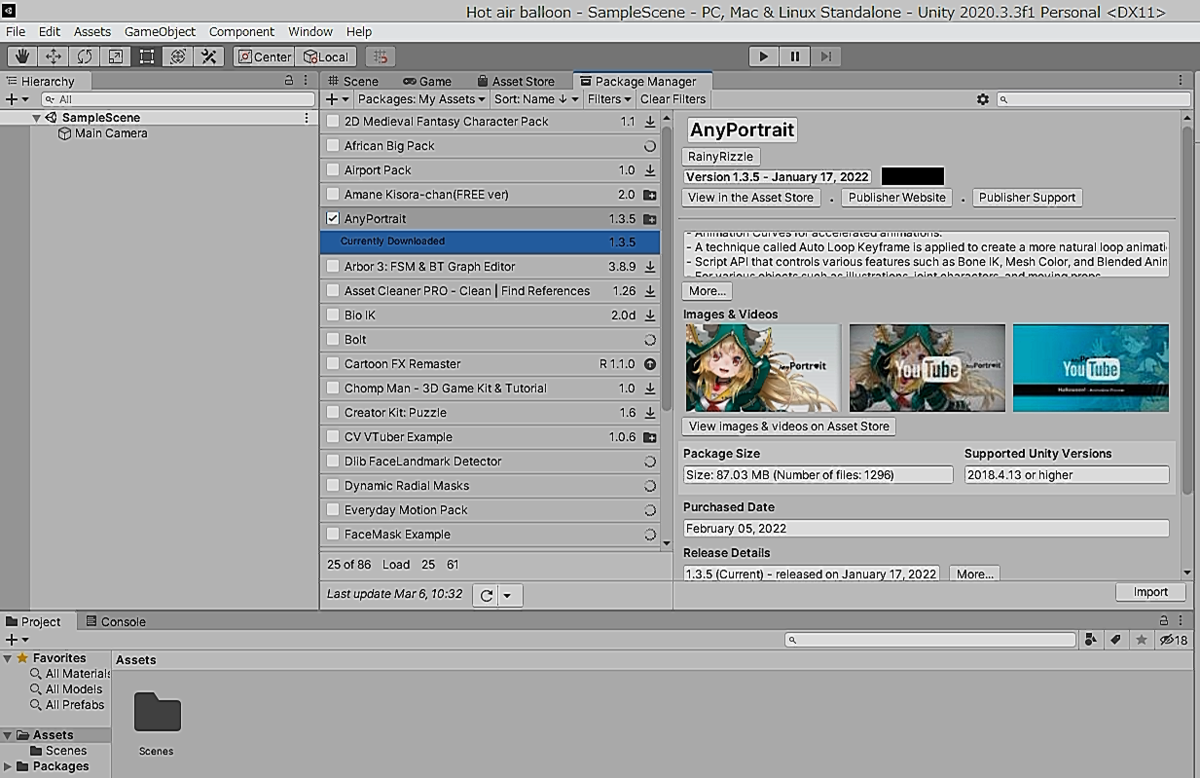This screenshot has height=778, width=1200.
Task: Expand the Packages folder
Action: [7, 767]
